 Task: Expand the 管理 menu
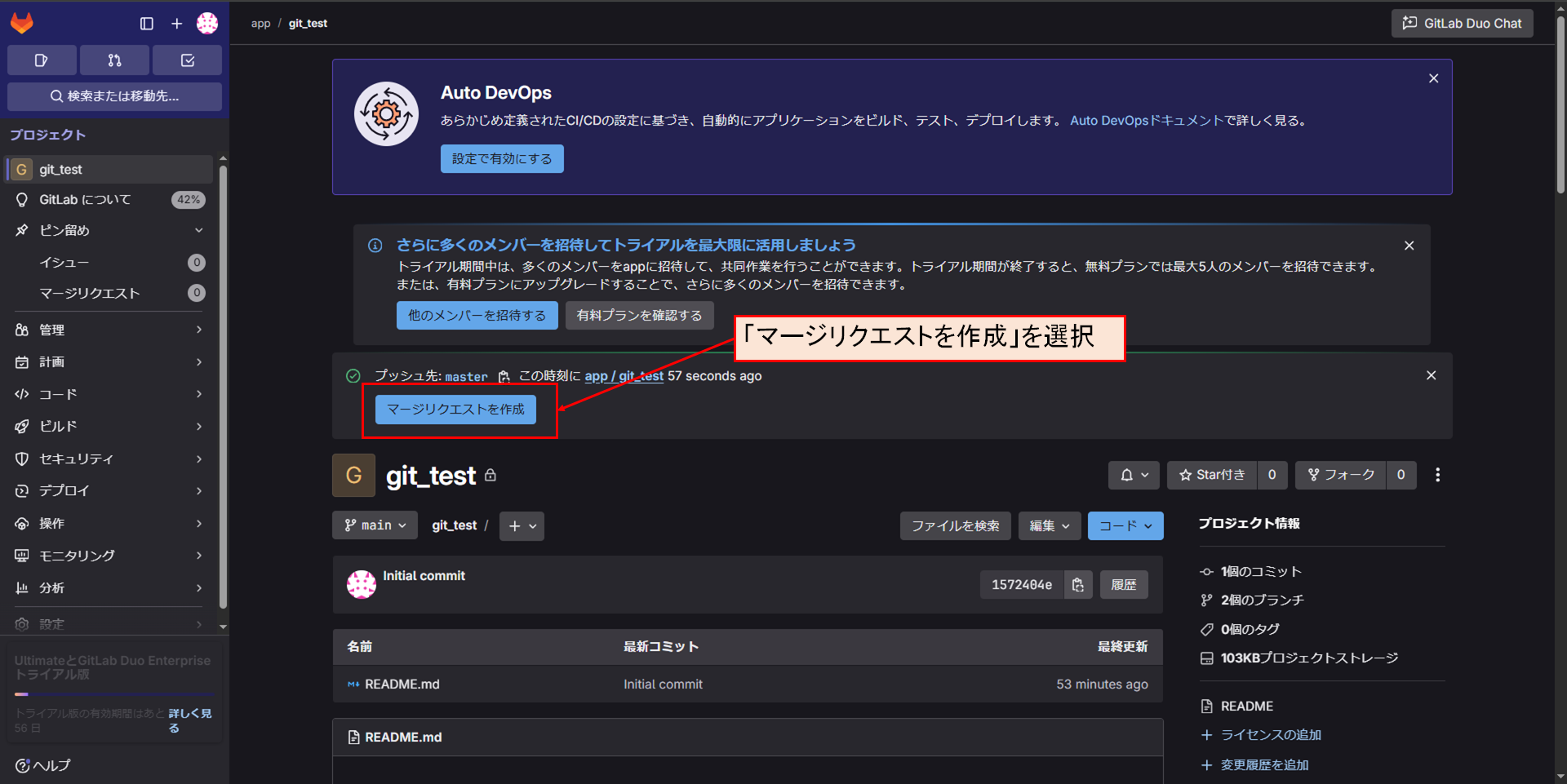(x=109, y=330)
